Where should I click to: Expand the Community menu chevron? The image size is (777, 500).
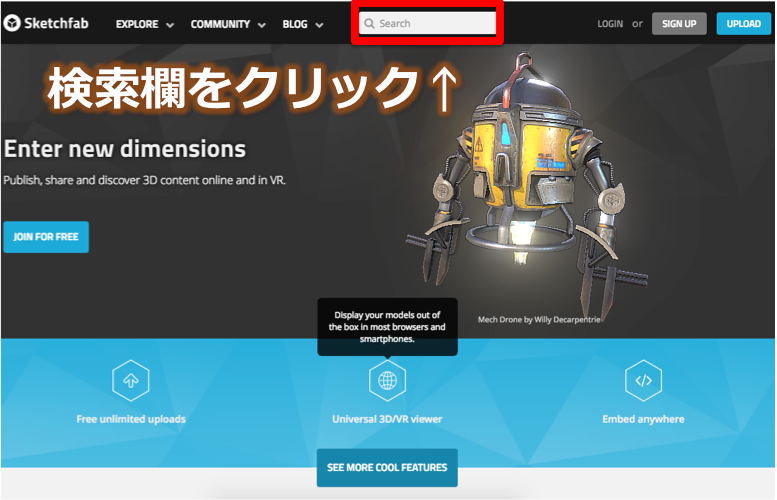(262, 25)
